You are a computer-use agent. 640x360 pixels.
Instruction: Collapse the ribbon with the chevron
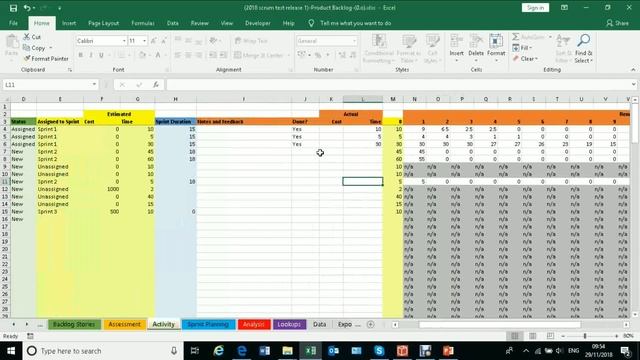click(x=633, y=70)
